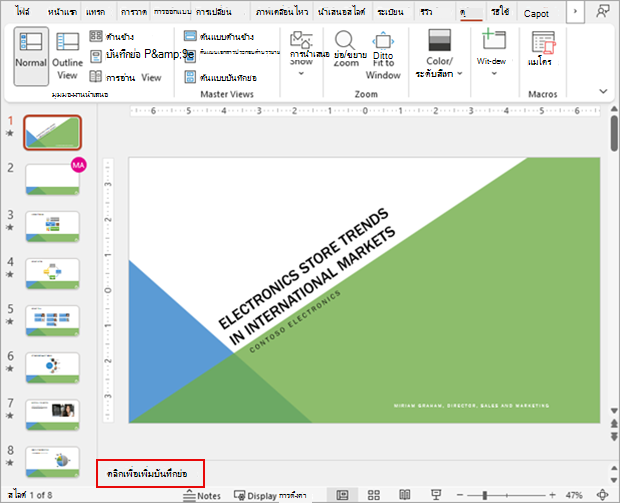
Task: Click the 47% zoom level
Action: [574, 495]
